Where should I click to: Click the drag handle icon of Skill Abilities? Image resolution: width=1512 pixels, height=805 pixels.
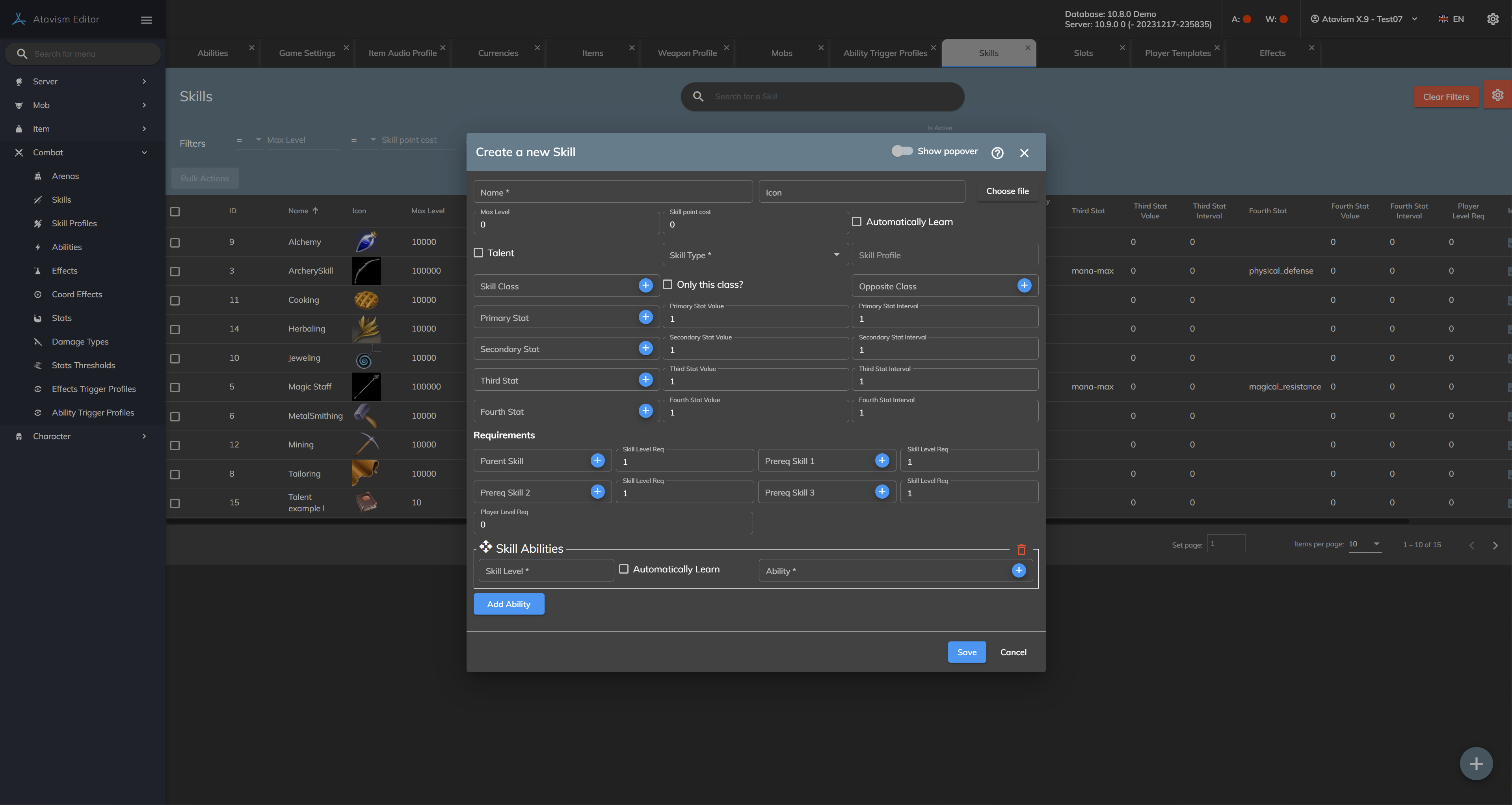pos(485,547)
